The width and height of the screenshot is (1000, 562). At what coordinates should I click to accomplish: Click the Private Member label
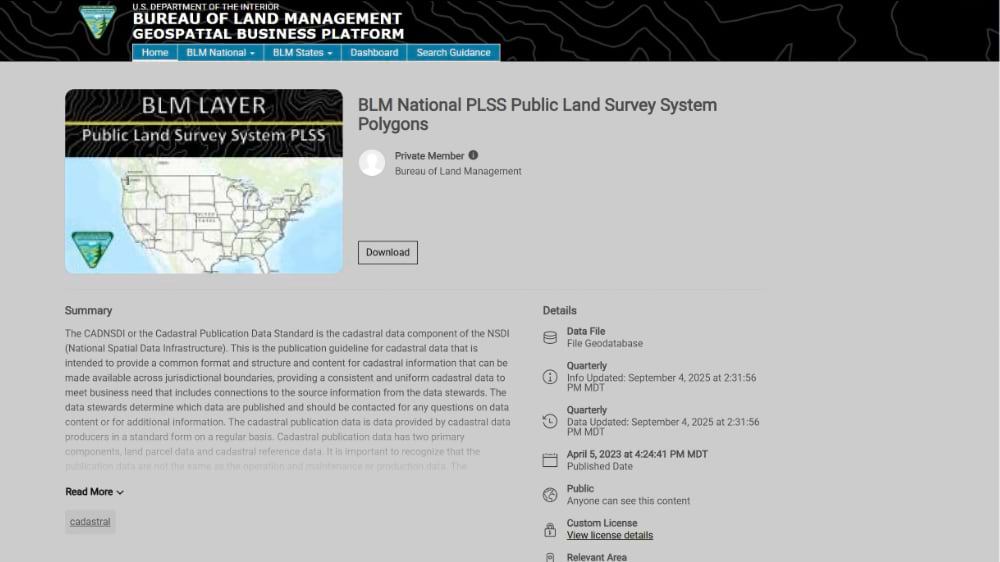(429, 156)
